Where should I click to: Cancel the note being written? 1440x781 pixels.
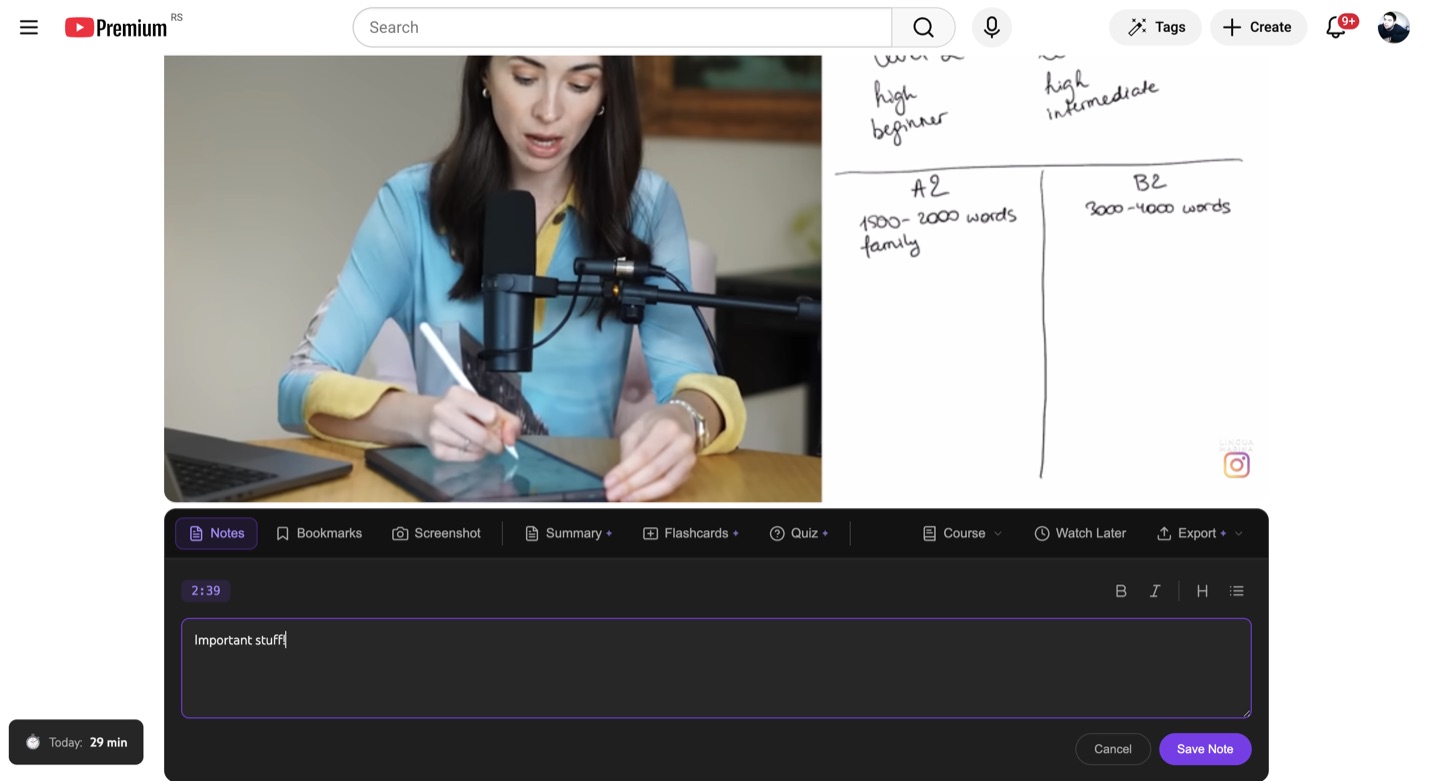pos(1112,748)
